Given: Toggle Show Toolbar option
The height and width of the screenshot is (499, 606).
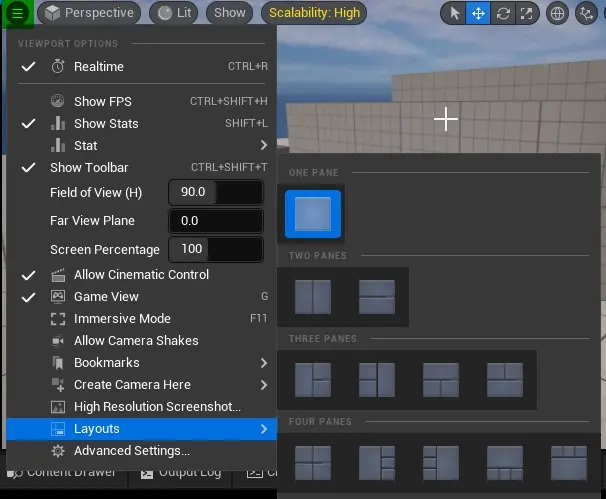Looking at the screenshot, I should [x=141, y=168].
